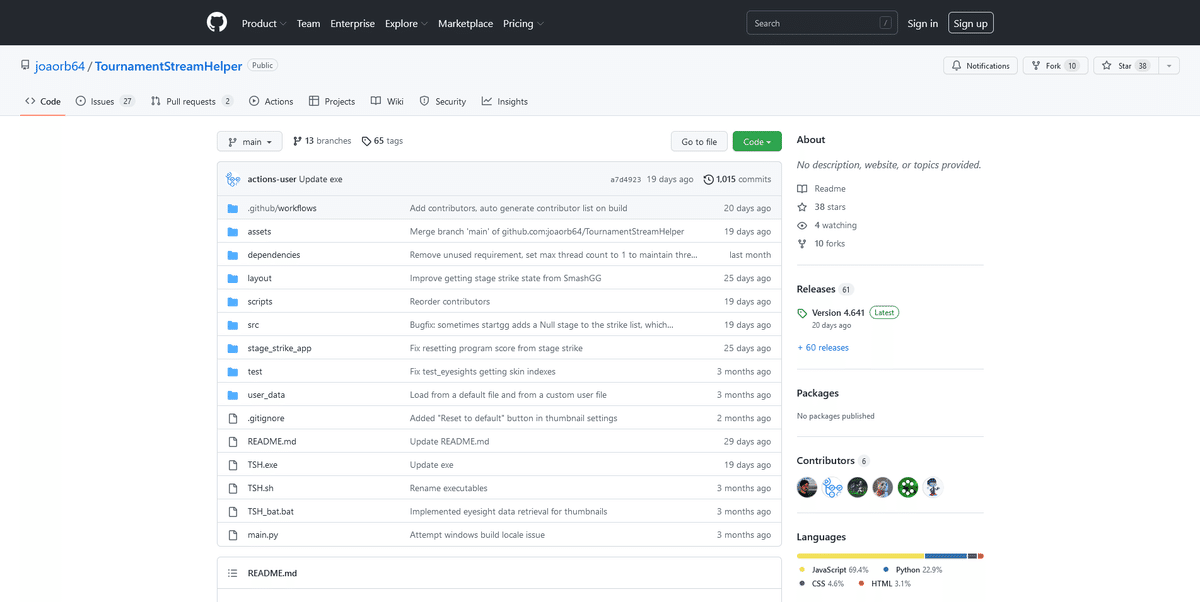This screenshot has width=1200, height=602.
Task: Click the actions-user avatar in commit bar
Action: coord(233,179)
